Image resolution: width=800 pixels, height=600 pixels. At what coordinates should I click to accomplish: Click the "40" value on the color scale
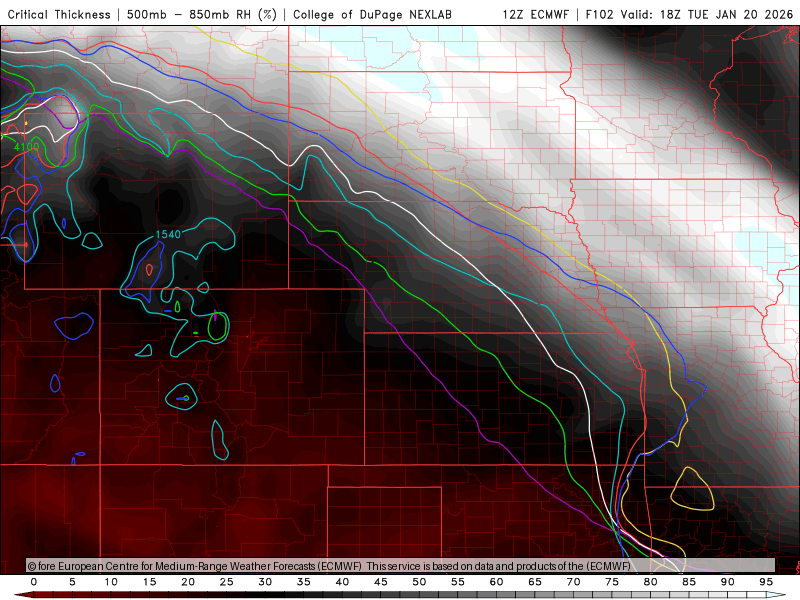point(342,582)
